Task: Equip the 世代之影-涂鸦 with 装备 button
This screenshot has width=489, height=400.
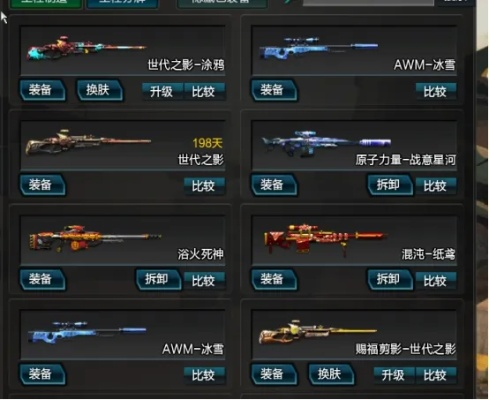Action: (42, 90)
